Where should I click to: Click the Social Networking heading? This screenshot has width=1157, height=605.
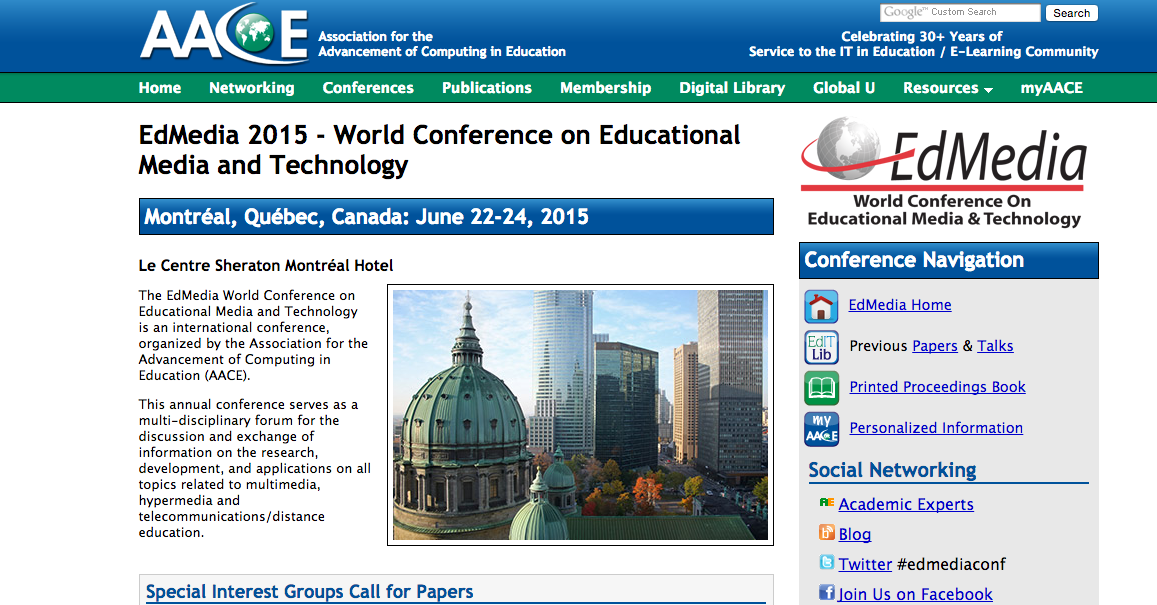pyautogui.click(x=892, y=470)
